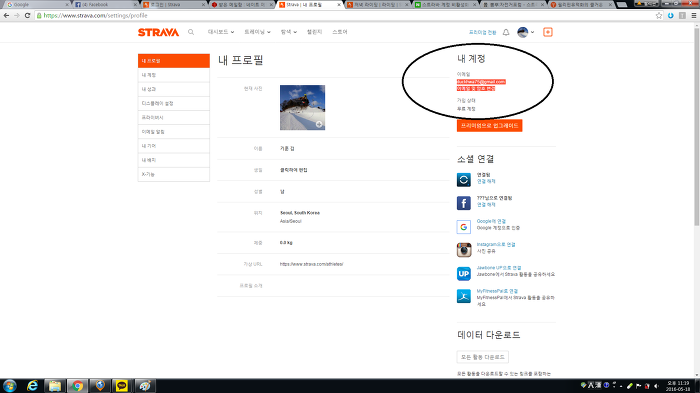Click the profile URL strava.com/athletes/ text
700x393 pixels.
pos(311,264)
